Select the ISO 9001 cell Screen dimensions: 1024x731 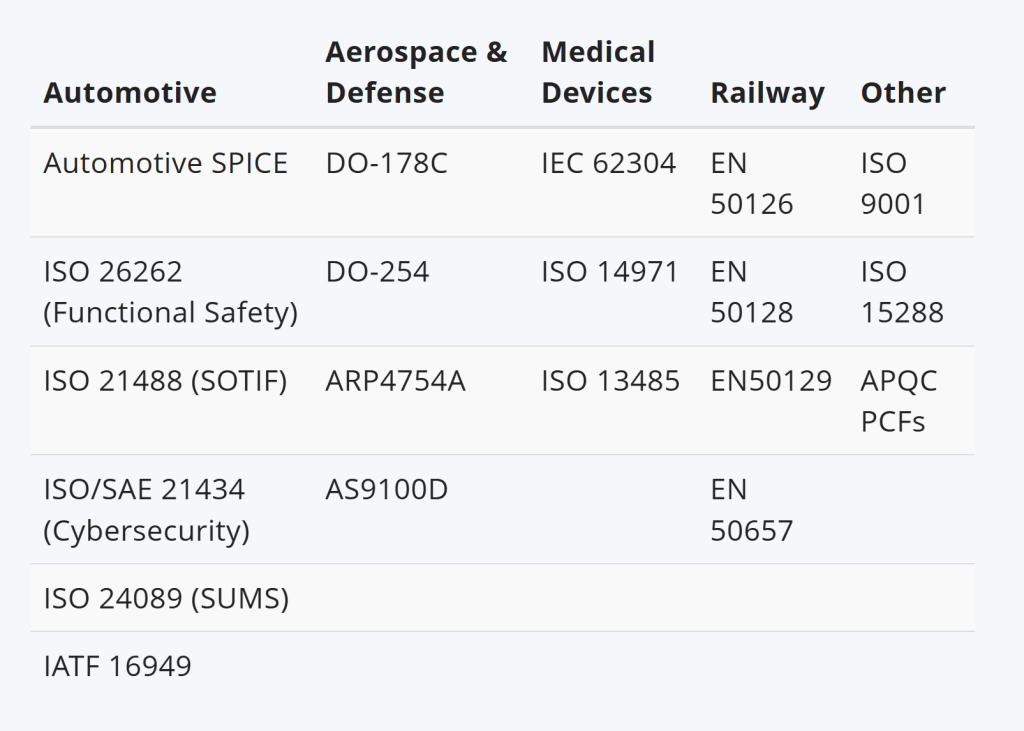[x=893, y=184]
